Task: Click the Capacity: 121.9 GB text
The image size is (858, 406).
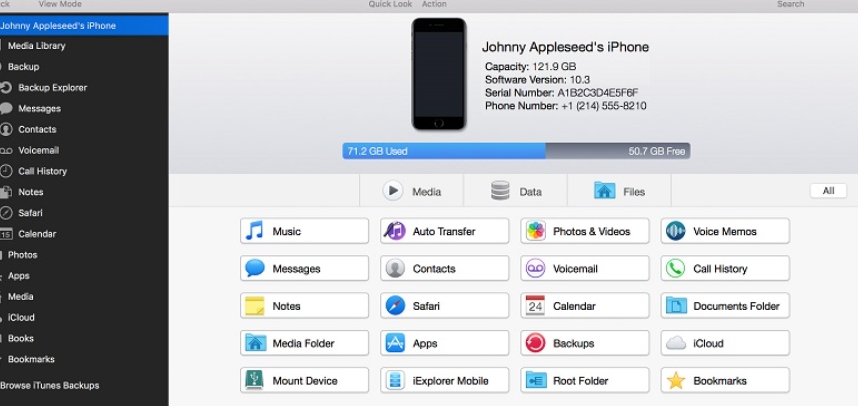Action: pyautogui.click(x=530, y=67)
